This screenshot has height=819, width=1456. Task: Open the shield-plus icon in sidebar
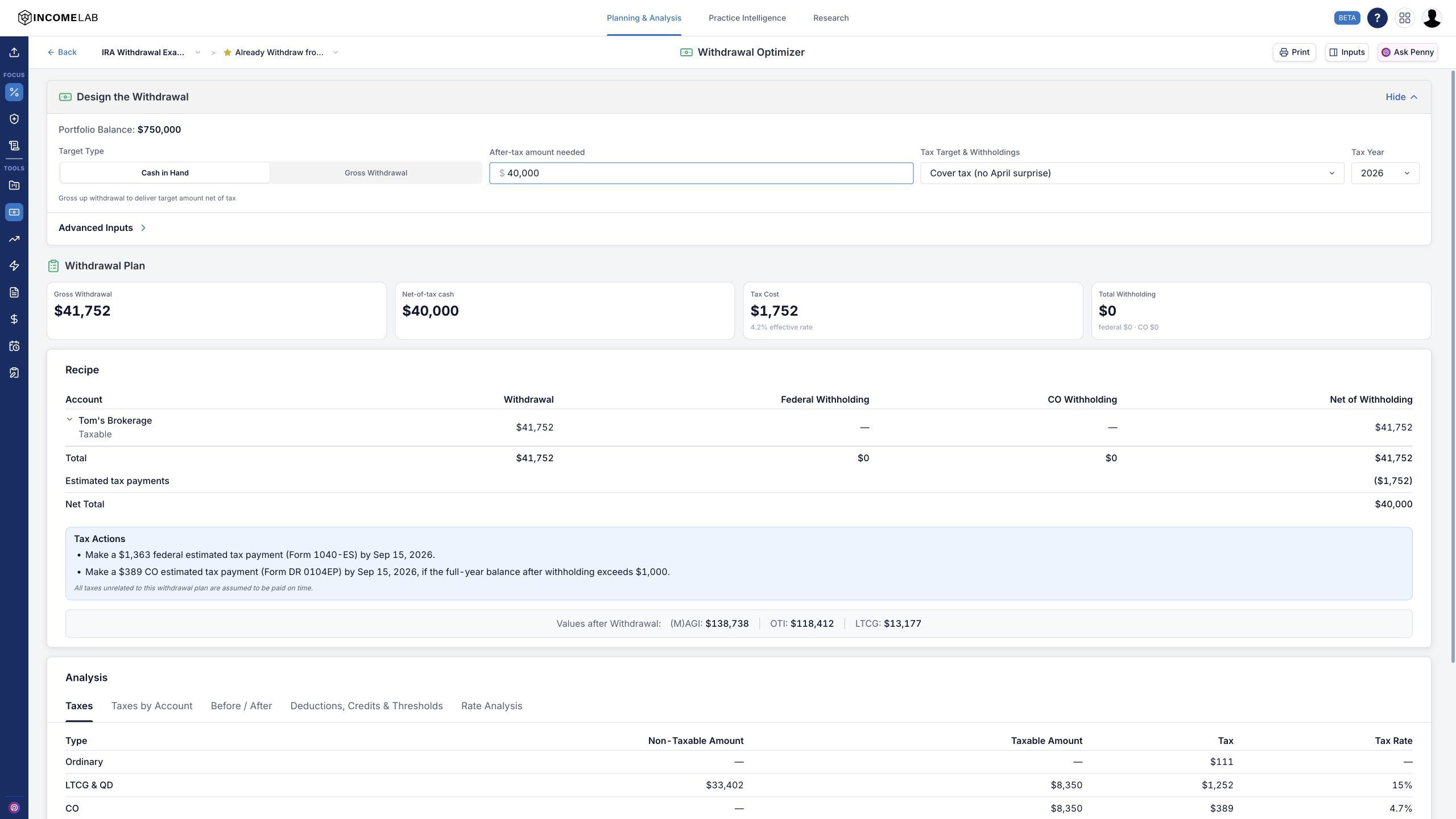pyautogui.click(x=14, y=119)
